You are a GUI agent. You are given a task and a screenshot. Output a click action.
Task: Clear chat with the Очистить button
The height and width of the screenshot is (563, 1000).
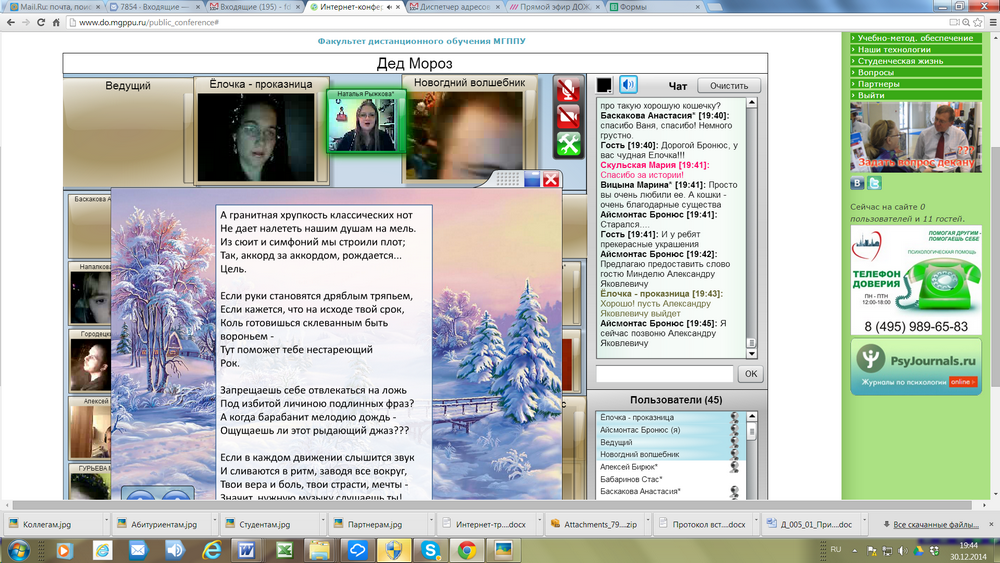(x=729, y=85)
